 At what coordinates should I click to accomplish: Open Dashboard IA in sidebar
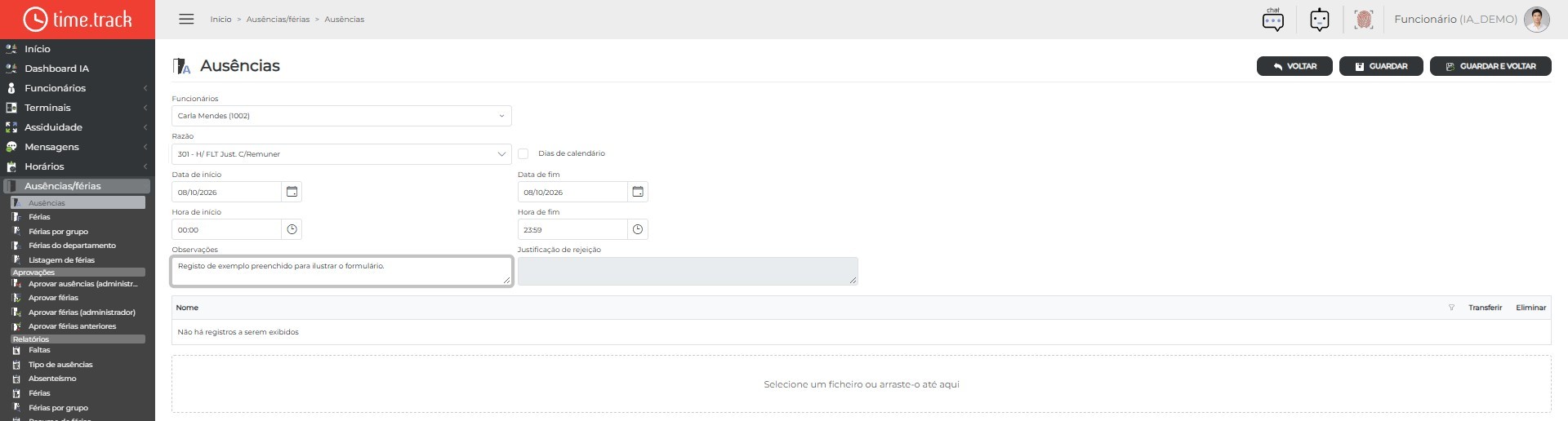(56, 69)
